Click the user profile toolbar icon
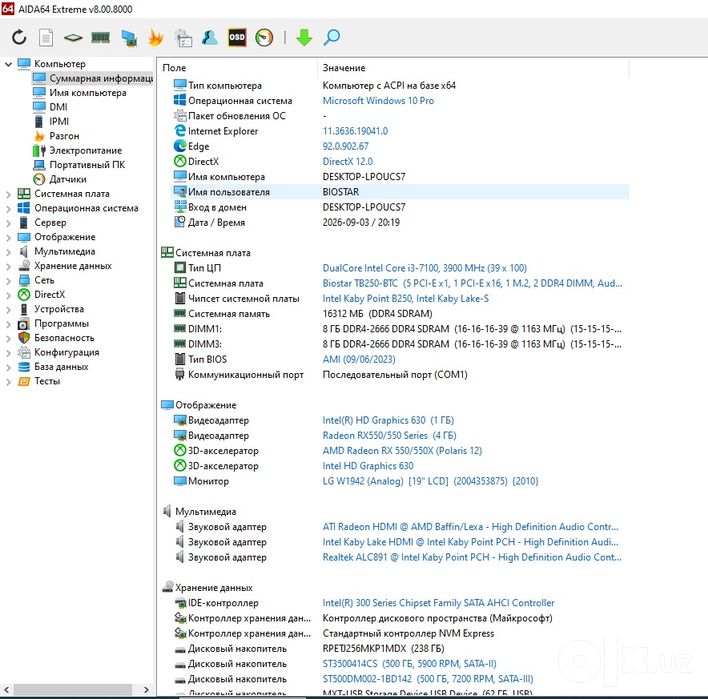 210,37
